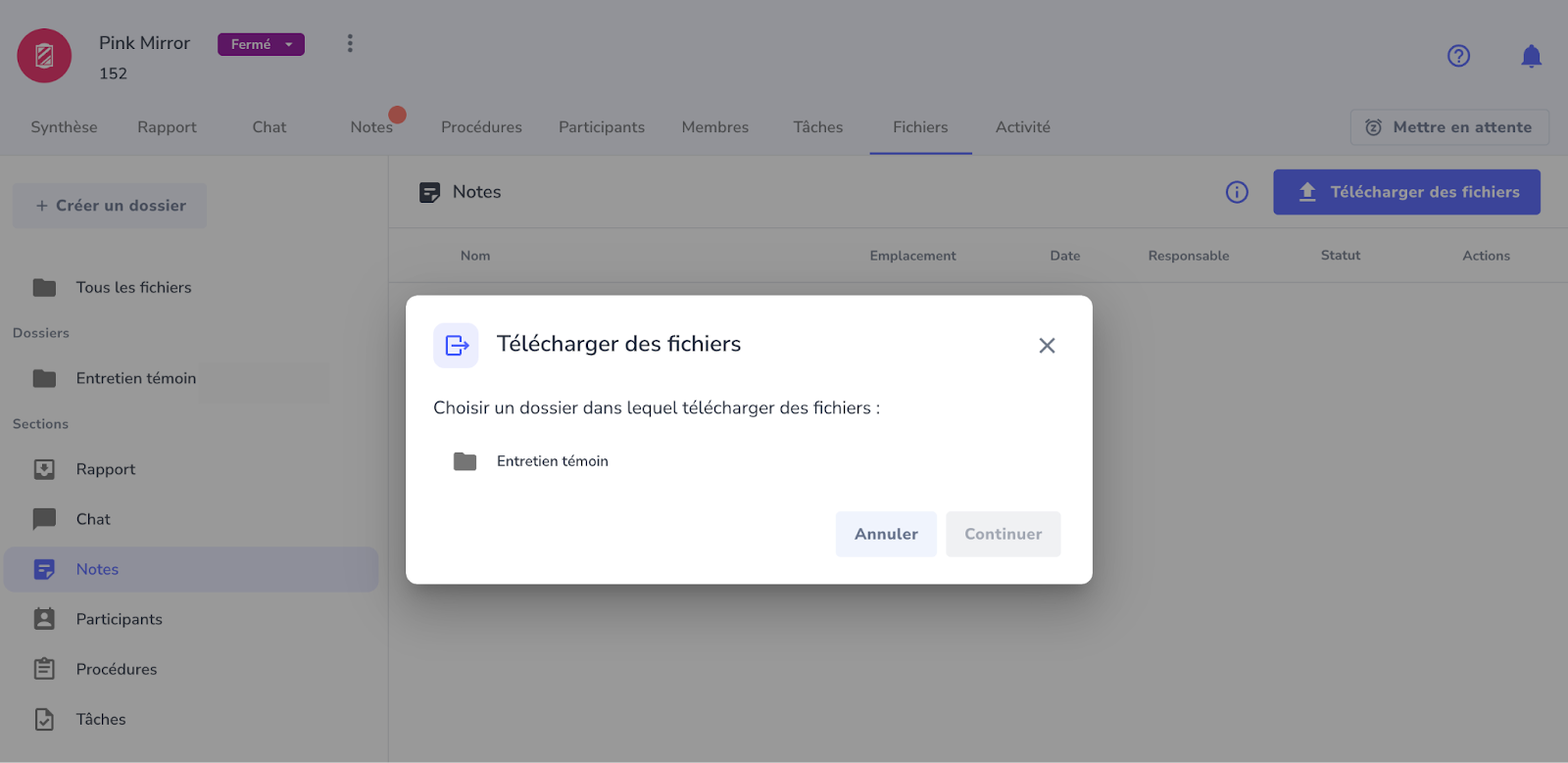Open the help question mark icon
Viewport: 1568px width, 763px height.
tap(1458, 56)
